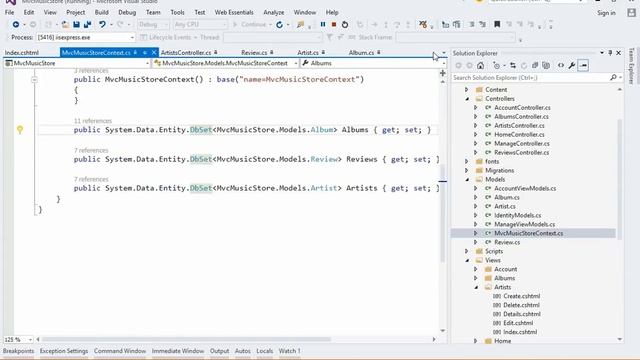The height and width of the screenshot is (360, 640).
Task: Collapse the Controllers folder
Action: (467, 99)
